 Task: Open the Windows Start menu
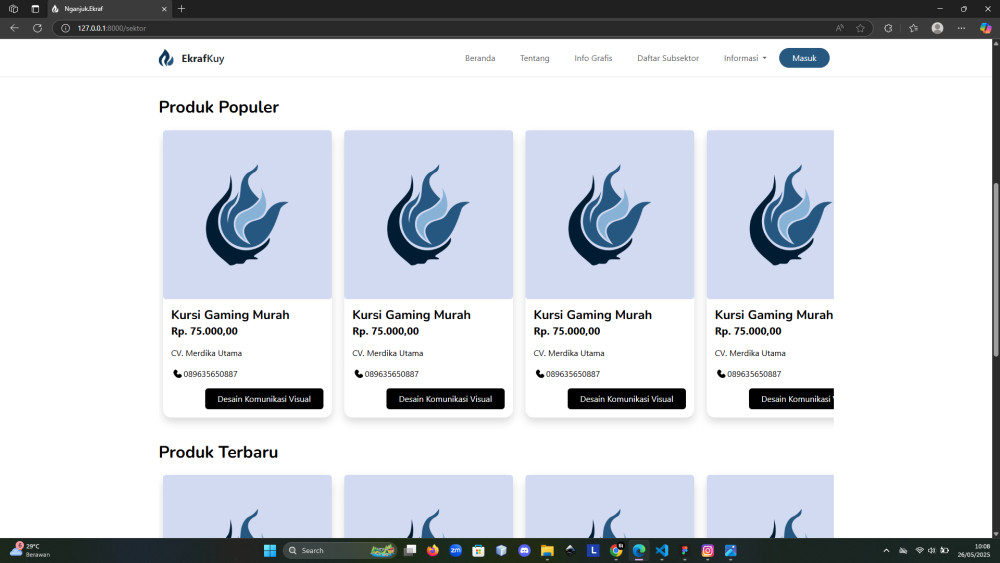tap(270, 550)
